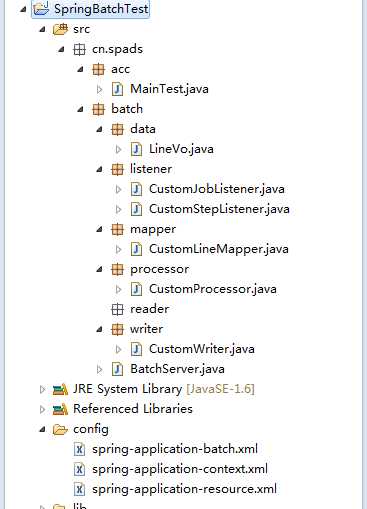
Task: Select BatchServer.java file name
Action: pyautogui.click(x=177, y=369)
